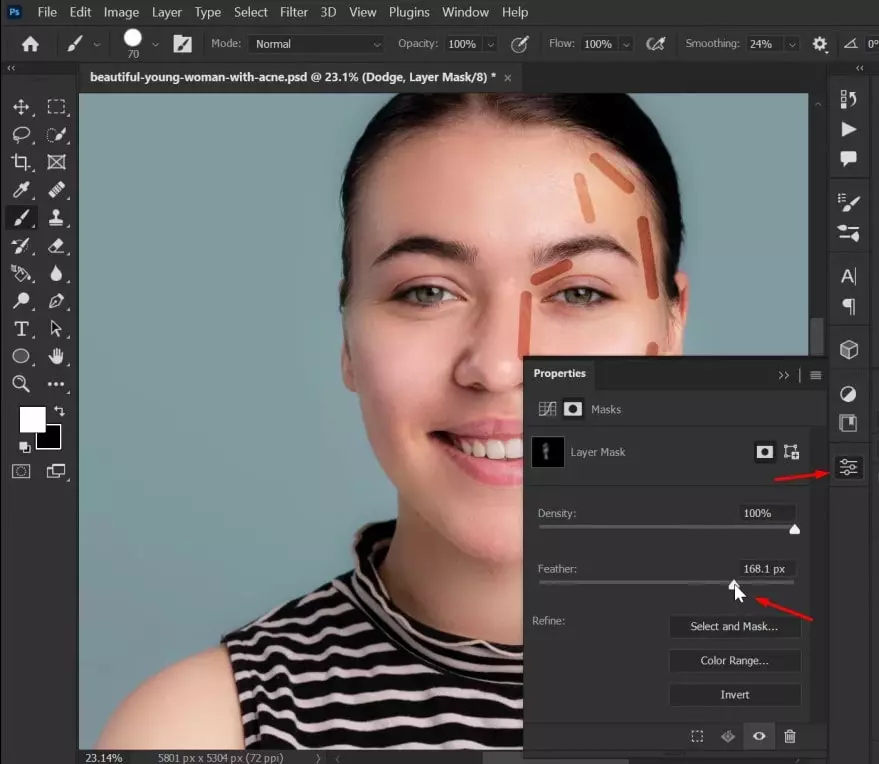Open the Layer menu

[166, 12]
